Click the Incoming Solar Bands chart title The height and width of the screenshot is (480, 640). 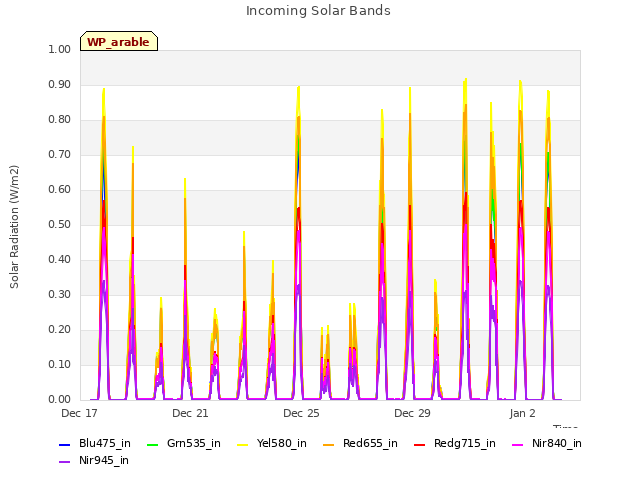coord(318,11)
